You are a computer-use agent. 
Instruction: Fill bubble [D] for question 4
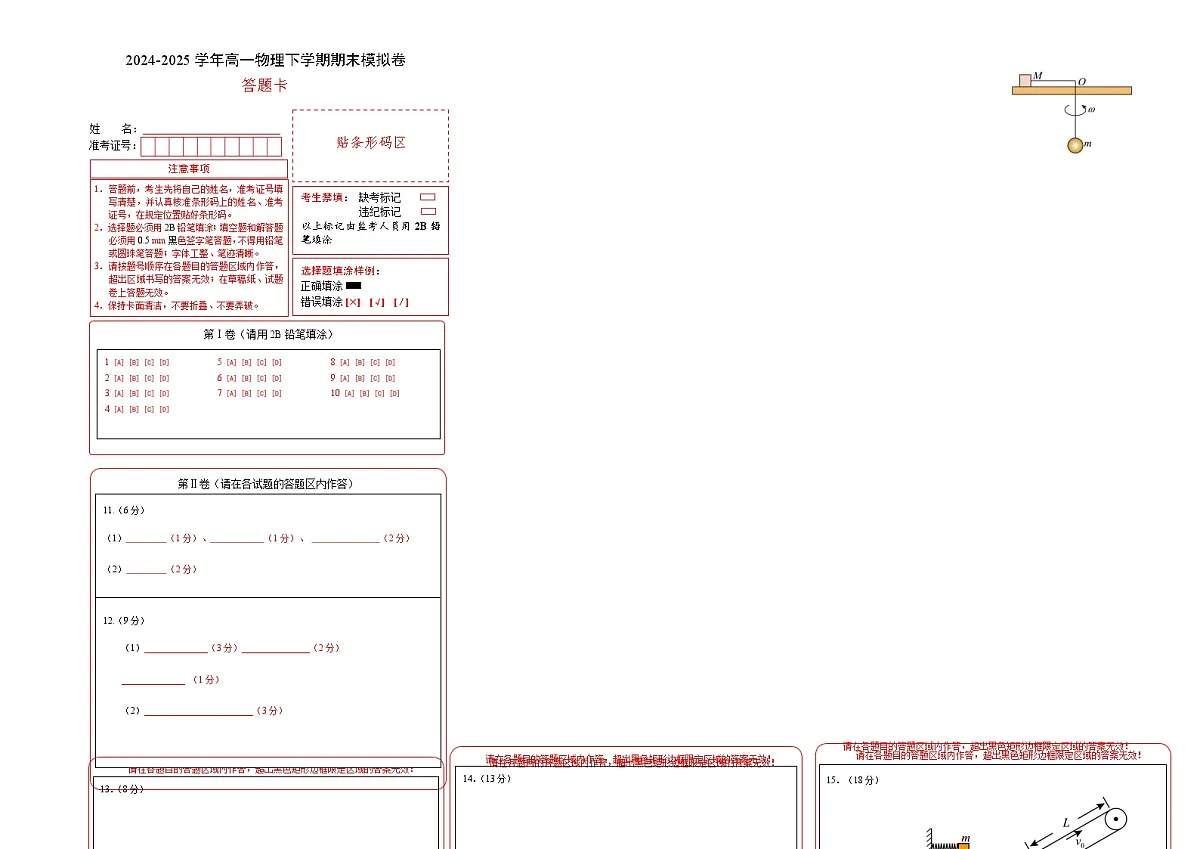coord(164,409)
